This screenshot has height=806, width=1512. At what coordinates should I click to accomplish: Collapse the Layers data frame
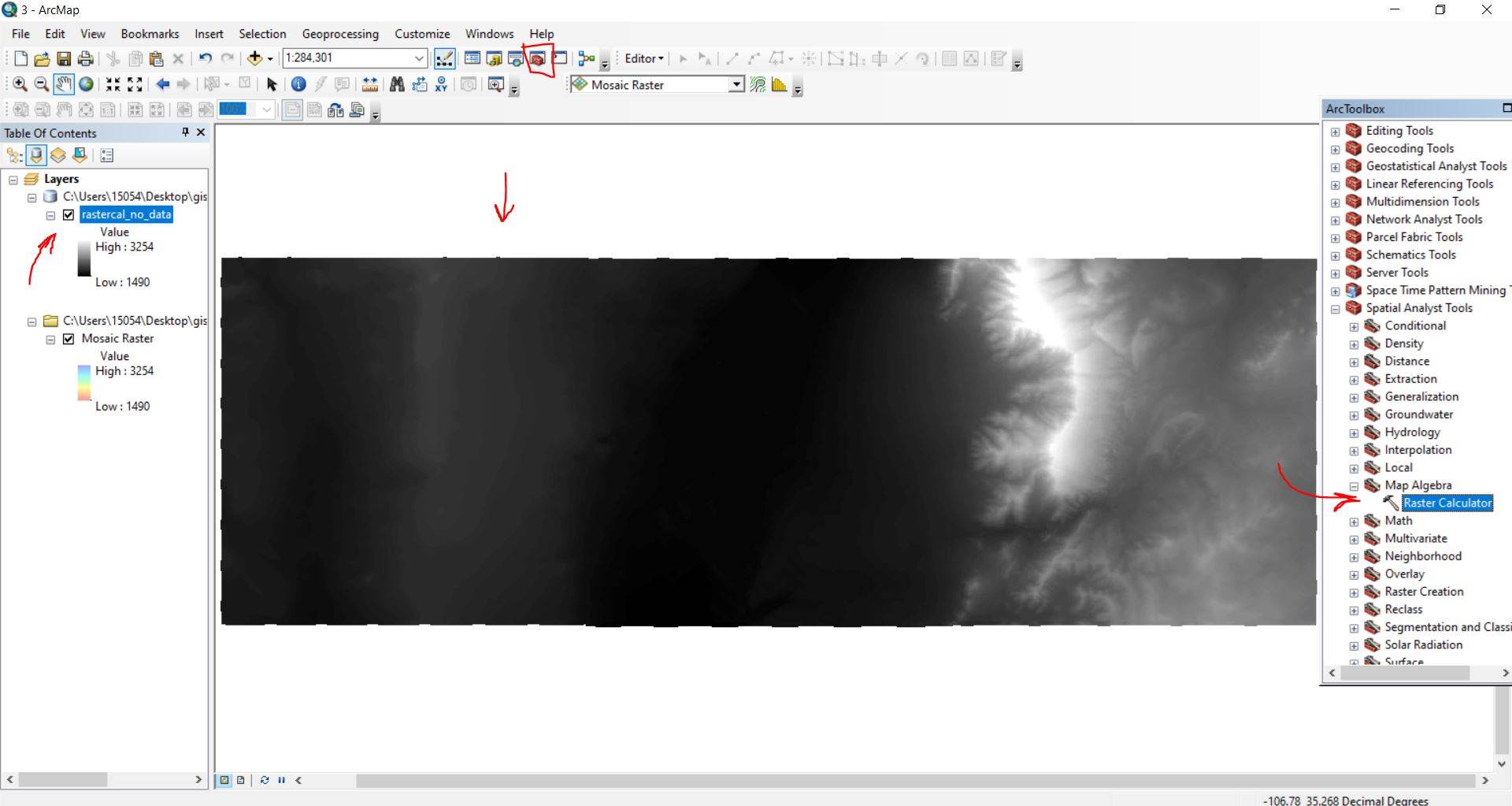pyautogui.click(x=13, y=180)
